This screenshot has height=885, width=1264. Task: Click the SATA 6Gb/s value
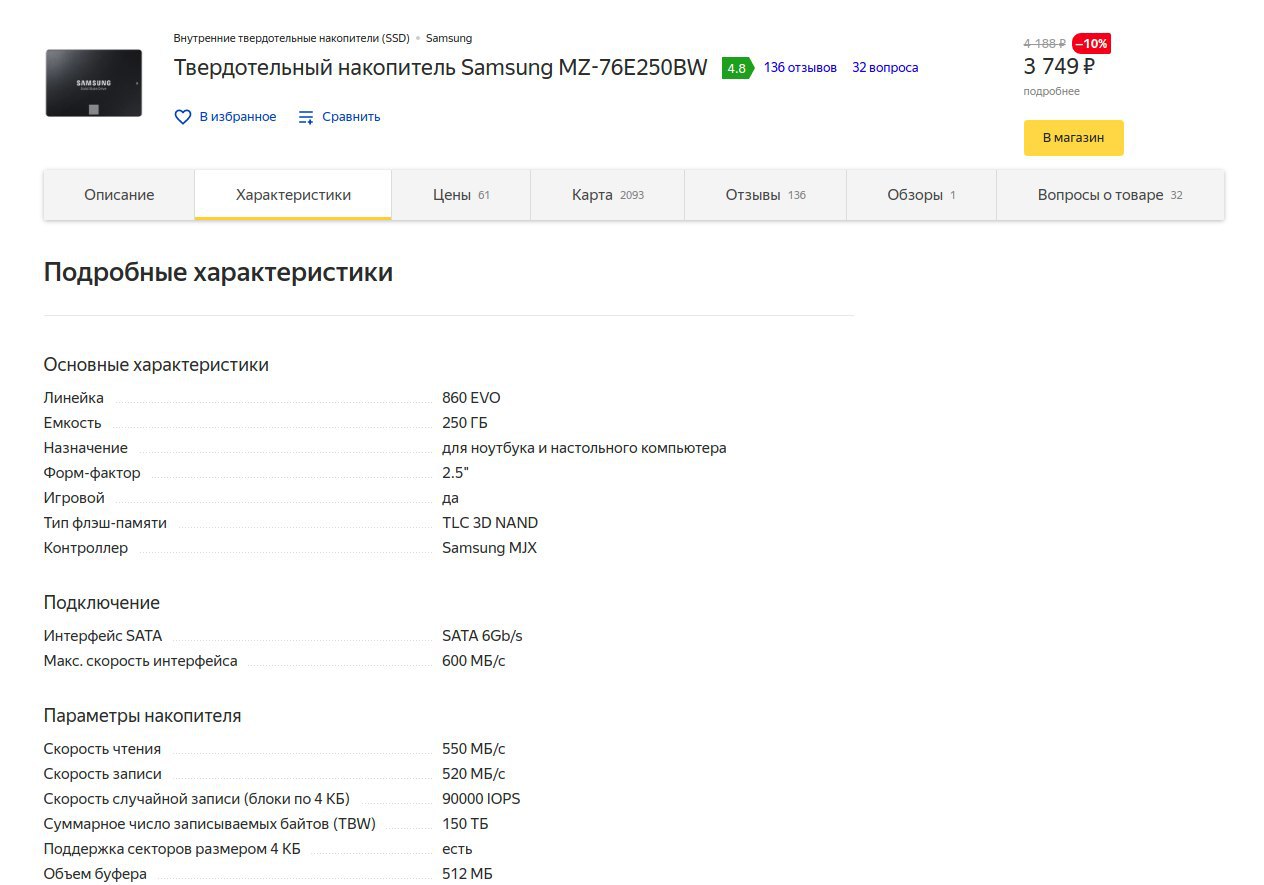pos(482,636)
